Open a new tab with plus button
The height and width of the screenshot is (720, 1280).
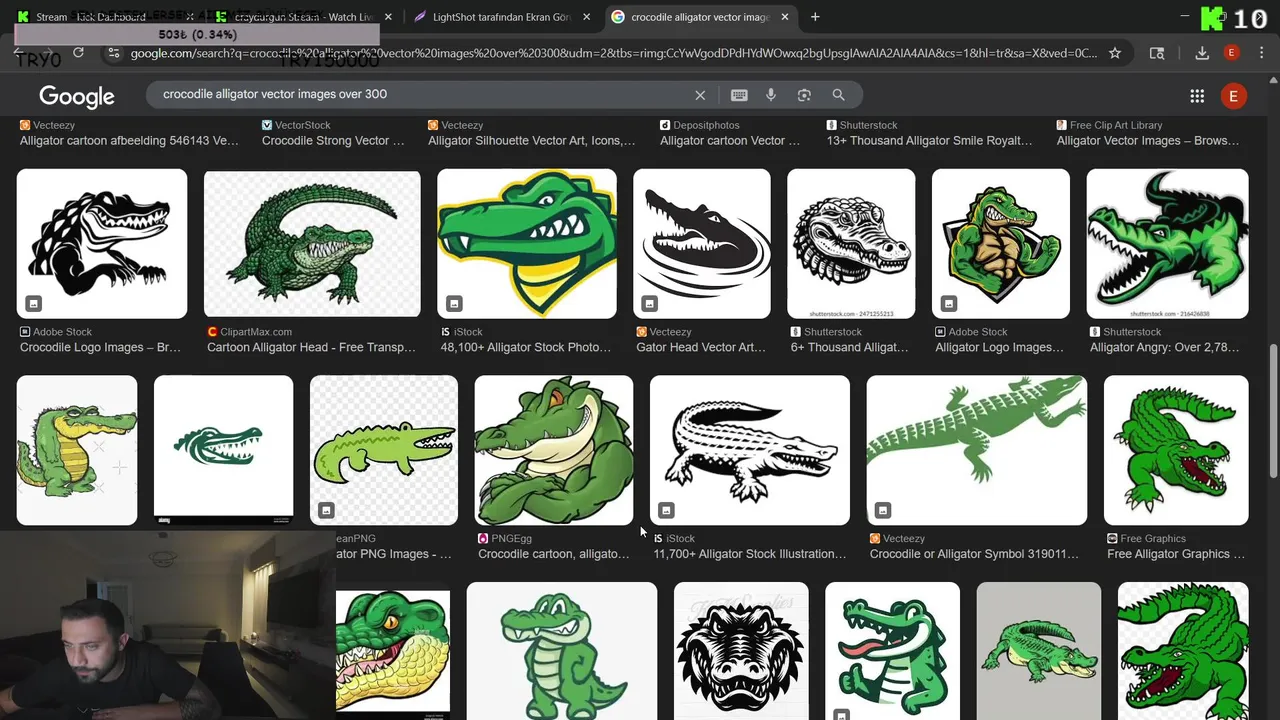coord(815,17)
